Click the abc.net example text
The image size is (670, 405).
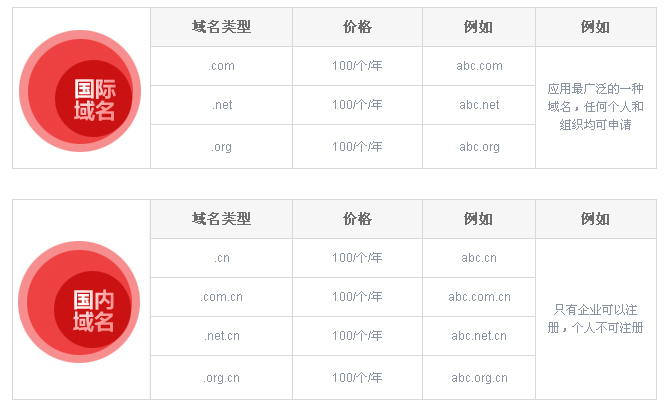479,105
